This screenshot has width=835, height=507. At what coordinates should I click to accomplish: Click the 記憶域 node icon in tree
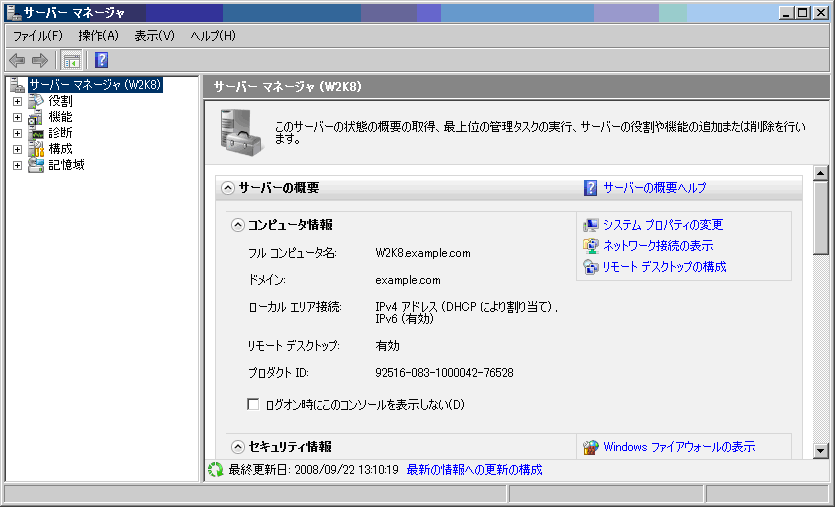coord(36,165)
